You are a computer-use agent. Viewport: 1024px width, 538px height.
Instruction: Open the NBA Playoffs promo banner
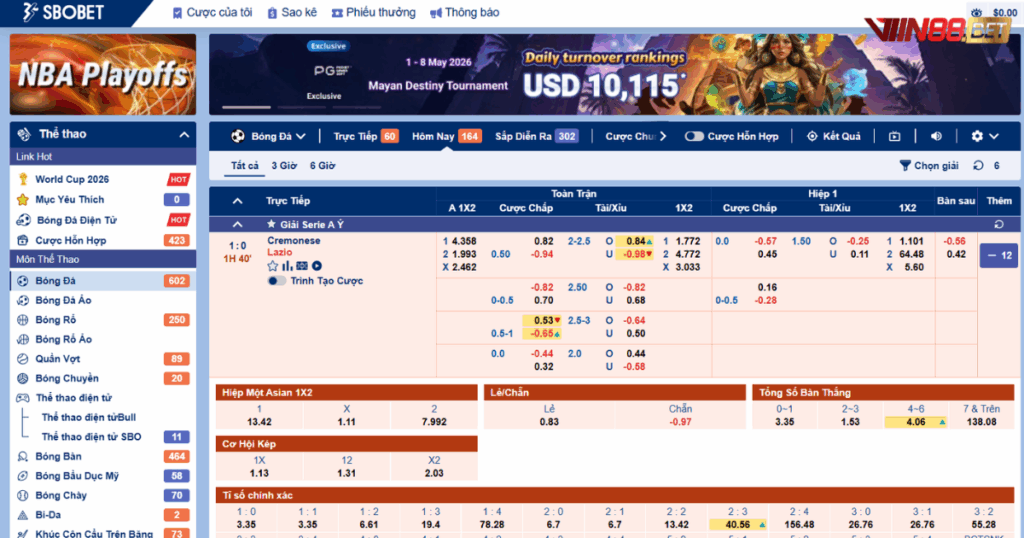[x=103, y=74]
